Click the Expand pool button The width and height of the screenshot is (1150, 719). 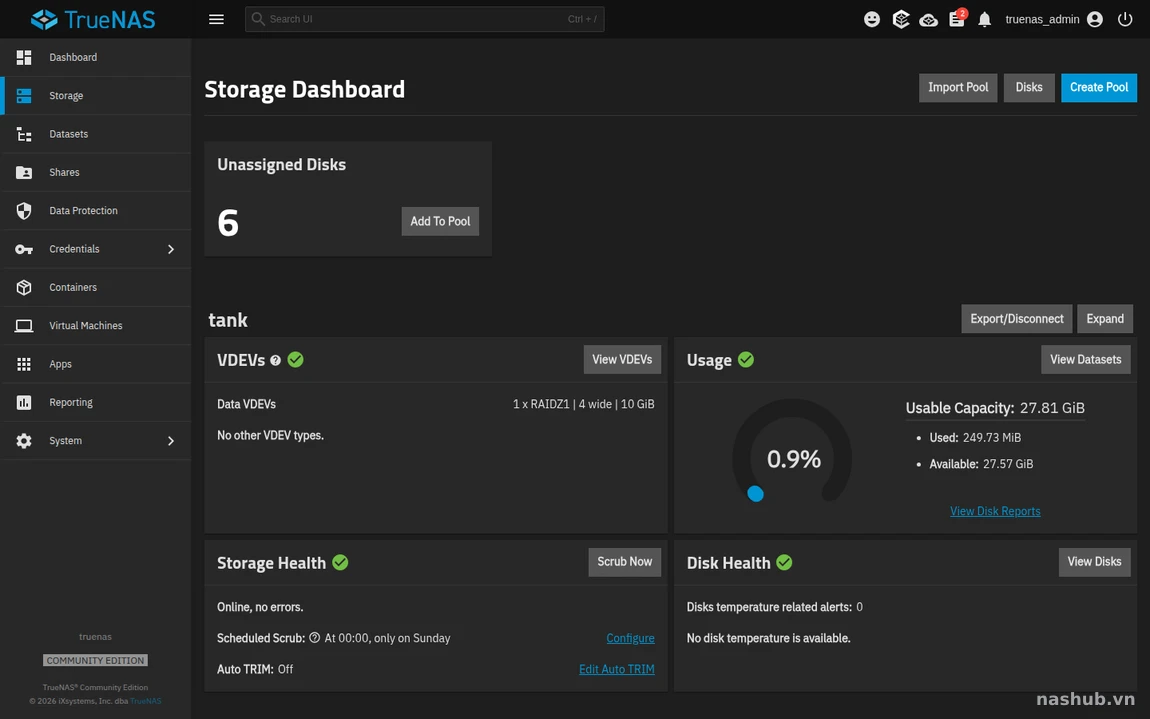1105,318
